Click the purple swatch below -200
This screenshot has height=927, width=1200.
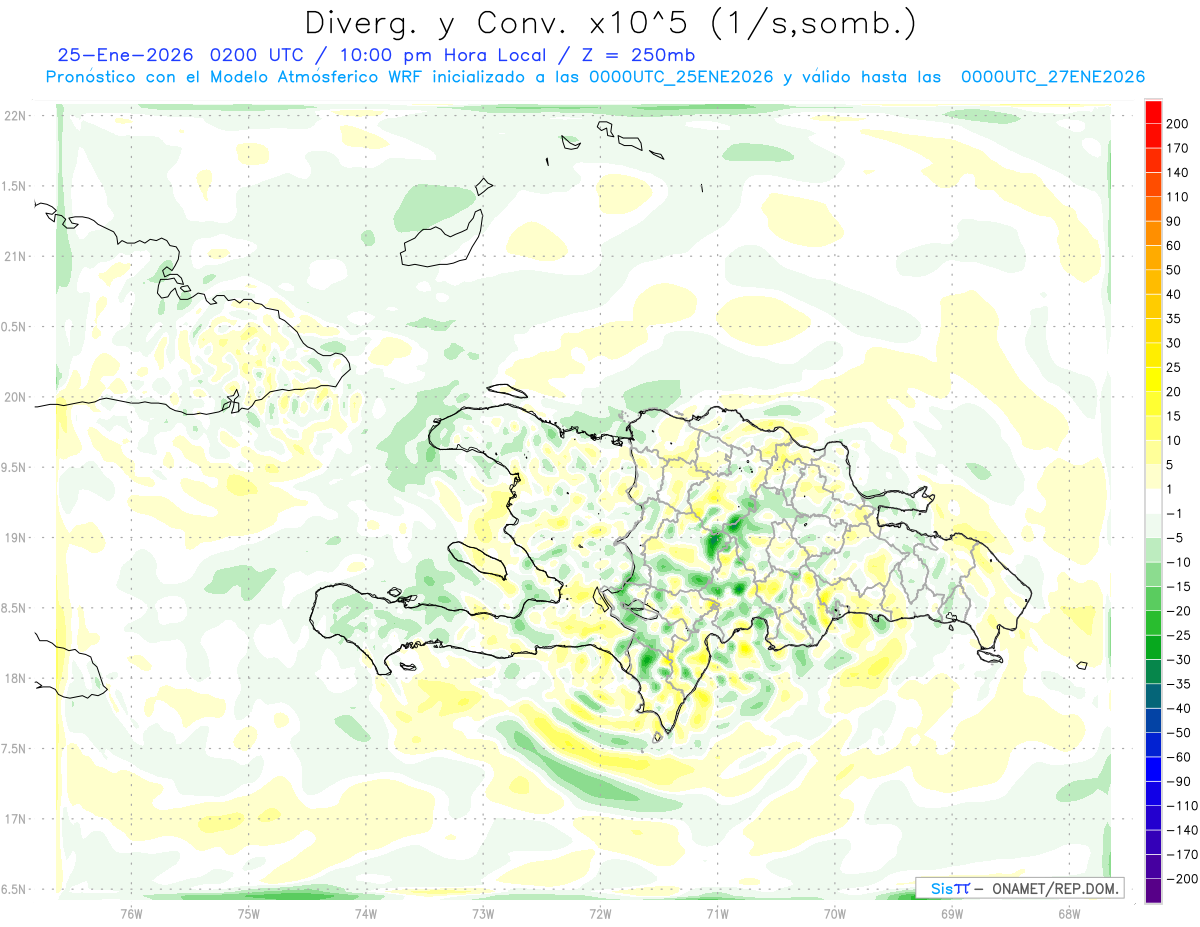1154,891
